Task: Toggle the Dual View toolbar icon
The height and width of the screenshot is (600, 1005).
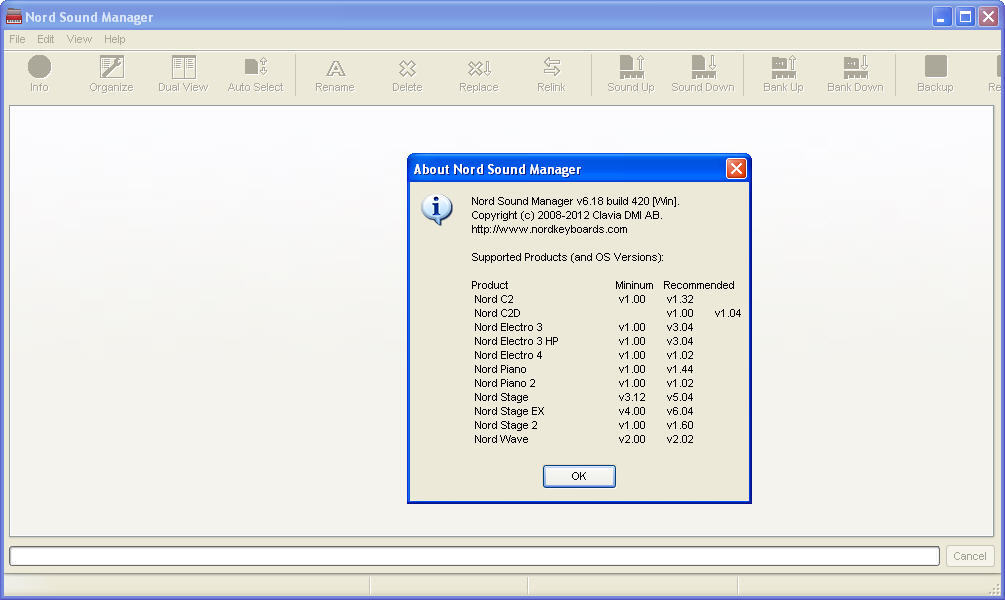Action: point(183,68)
